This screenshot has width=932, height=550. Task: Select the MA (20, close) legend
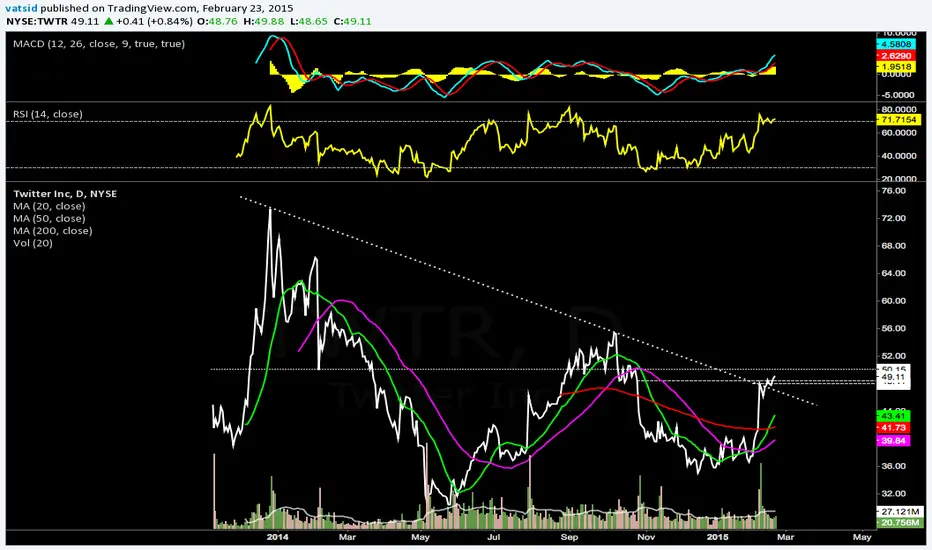pos(49,206)
